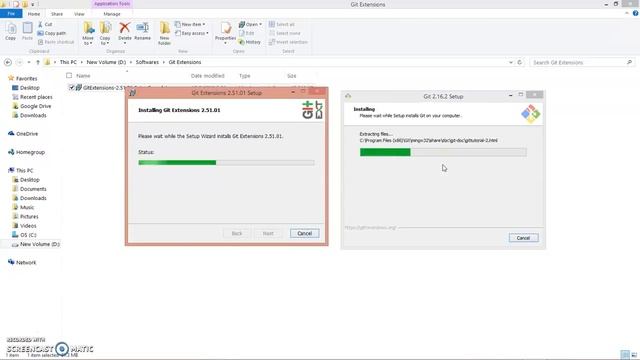Open the address bar history dropdown
Image resolution: width=640 pixels, height=360 pixels.
[511, 62]
